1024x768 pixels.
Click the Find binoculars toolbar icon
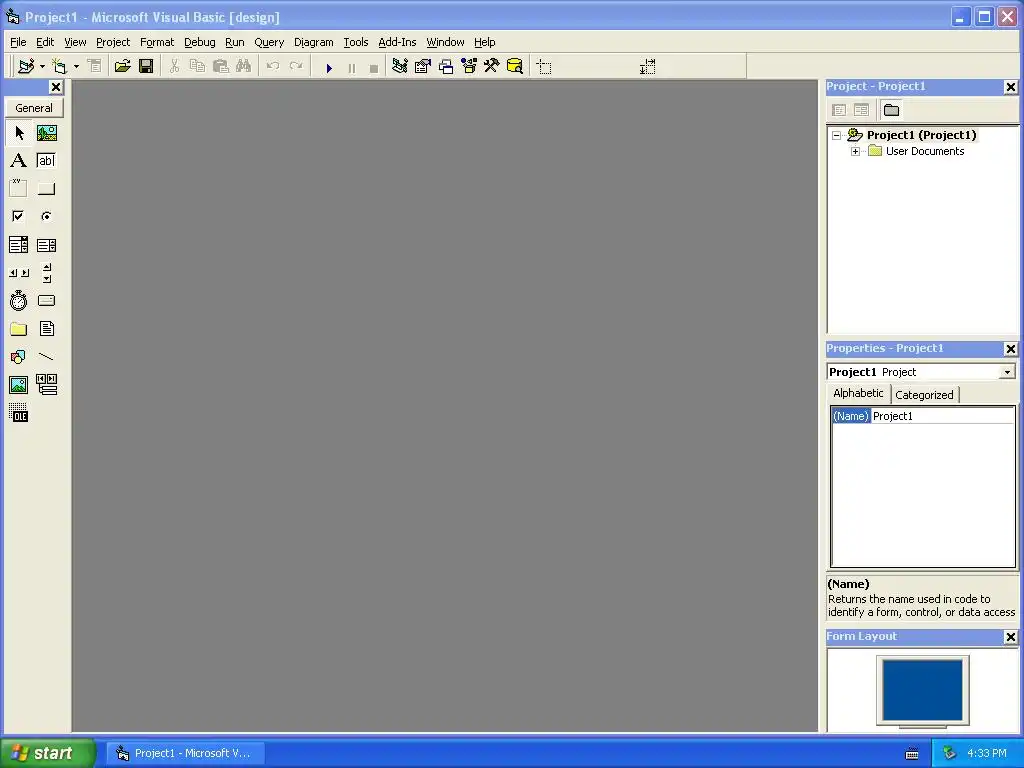[x=244, y=67]
